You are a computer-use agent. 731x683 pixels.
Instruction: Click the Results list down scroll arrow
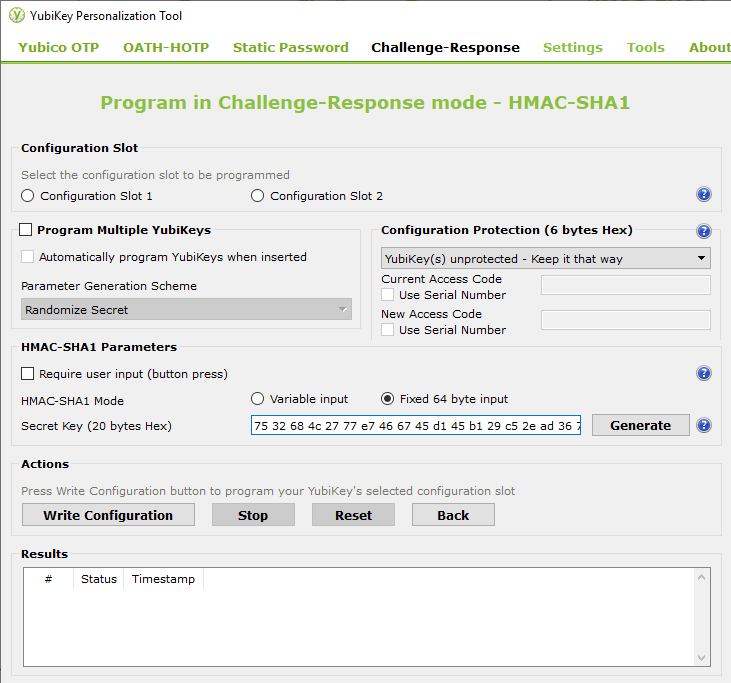tap(702, 657)
